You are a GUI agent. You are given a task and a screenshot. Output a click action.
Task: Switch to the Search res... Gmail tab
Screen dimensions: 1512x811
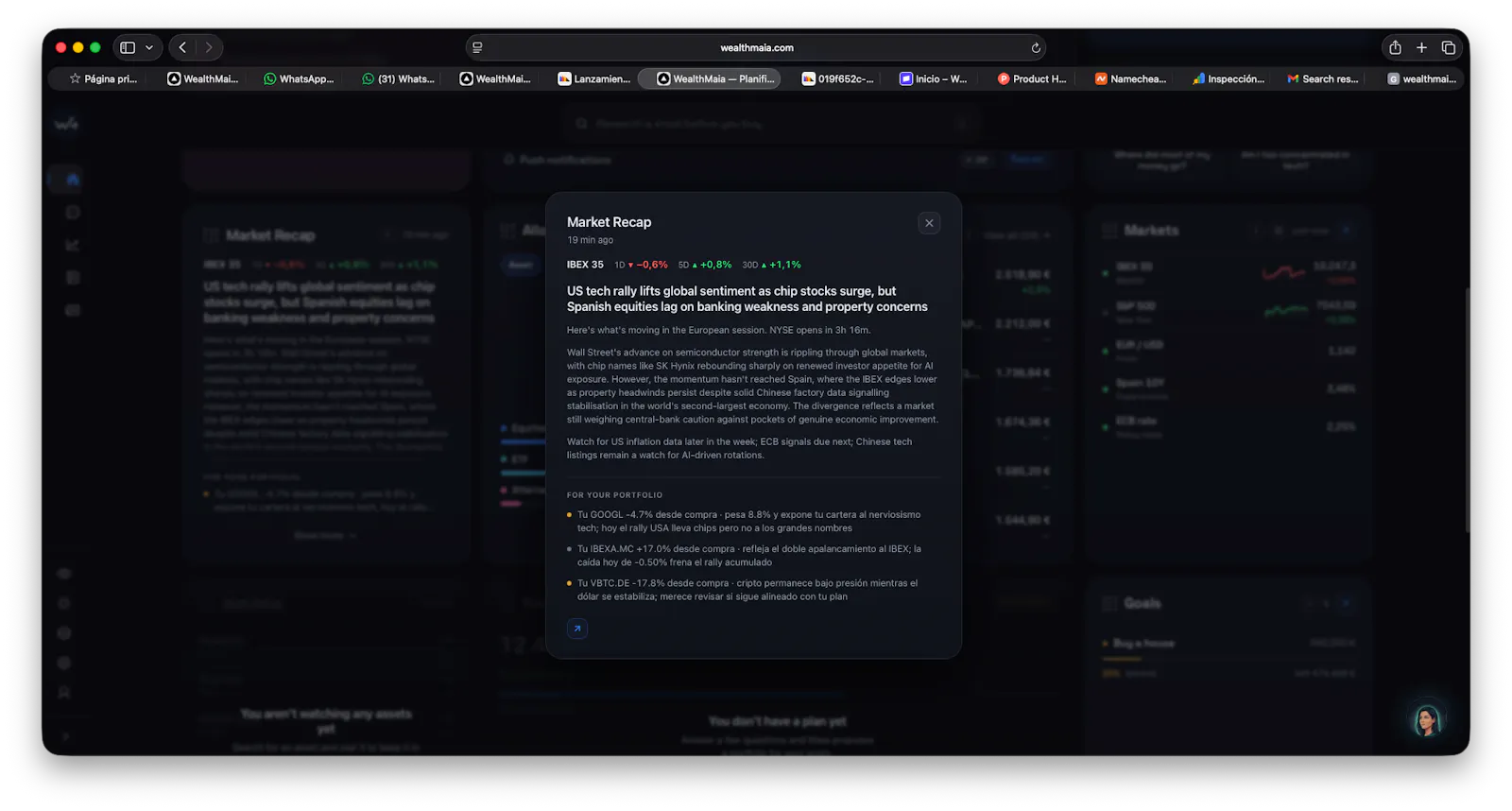(x=1323, y=79)
